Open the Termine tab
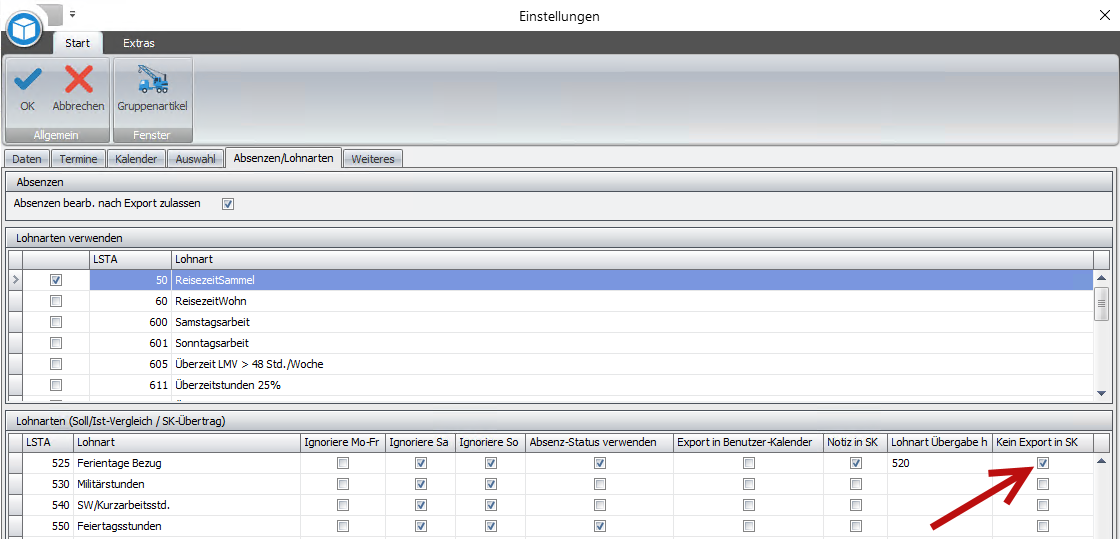 tap(78, 159)
